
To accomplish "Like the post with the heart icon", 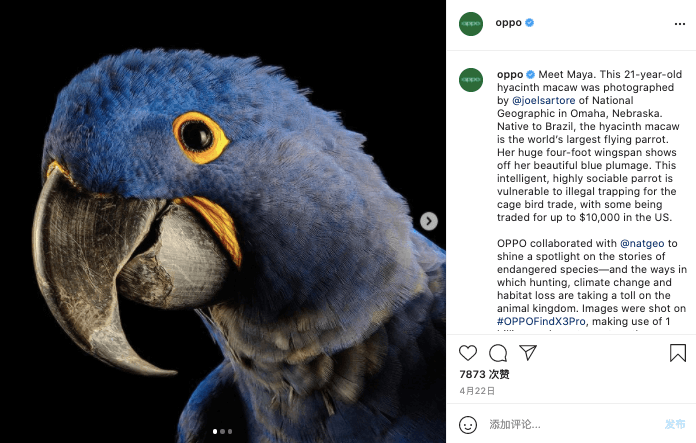I will (x=468, y=353).
